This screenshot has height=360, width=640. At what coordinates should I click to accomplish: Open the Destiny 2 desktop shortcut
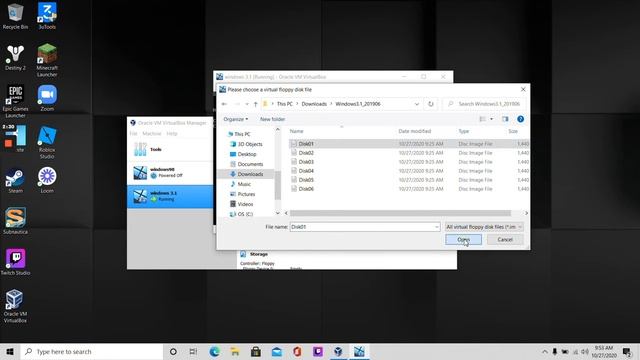[x=16, y=57]
